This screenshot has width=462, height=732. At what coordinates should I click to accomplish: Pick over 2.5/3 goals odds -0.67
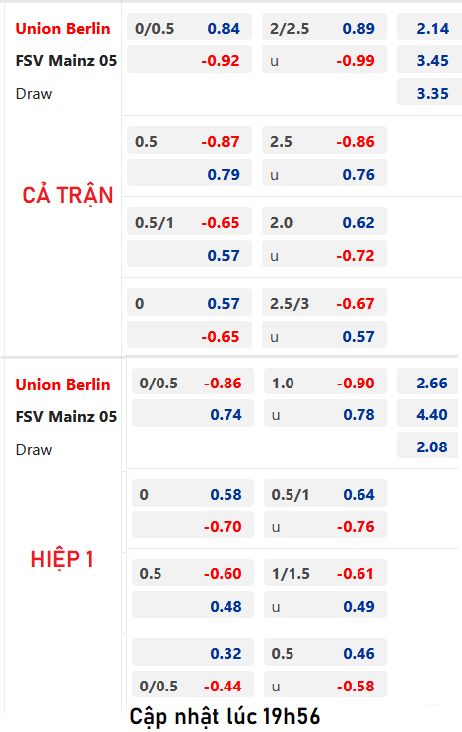324,303
